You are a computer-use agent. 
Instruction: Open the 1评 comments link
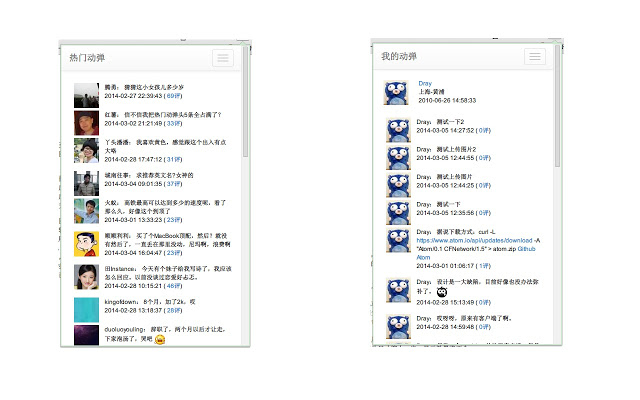(x=484, y=266)
